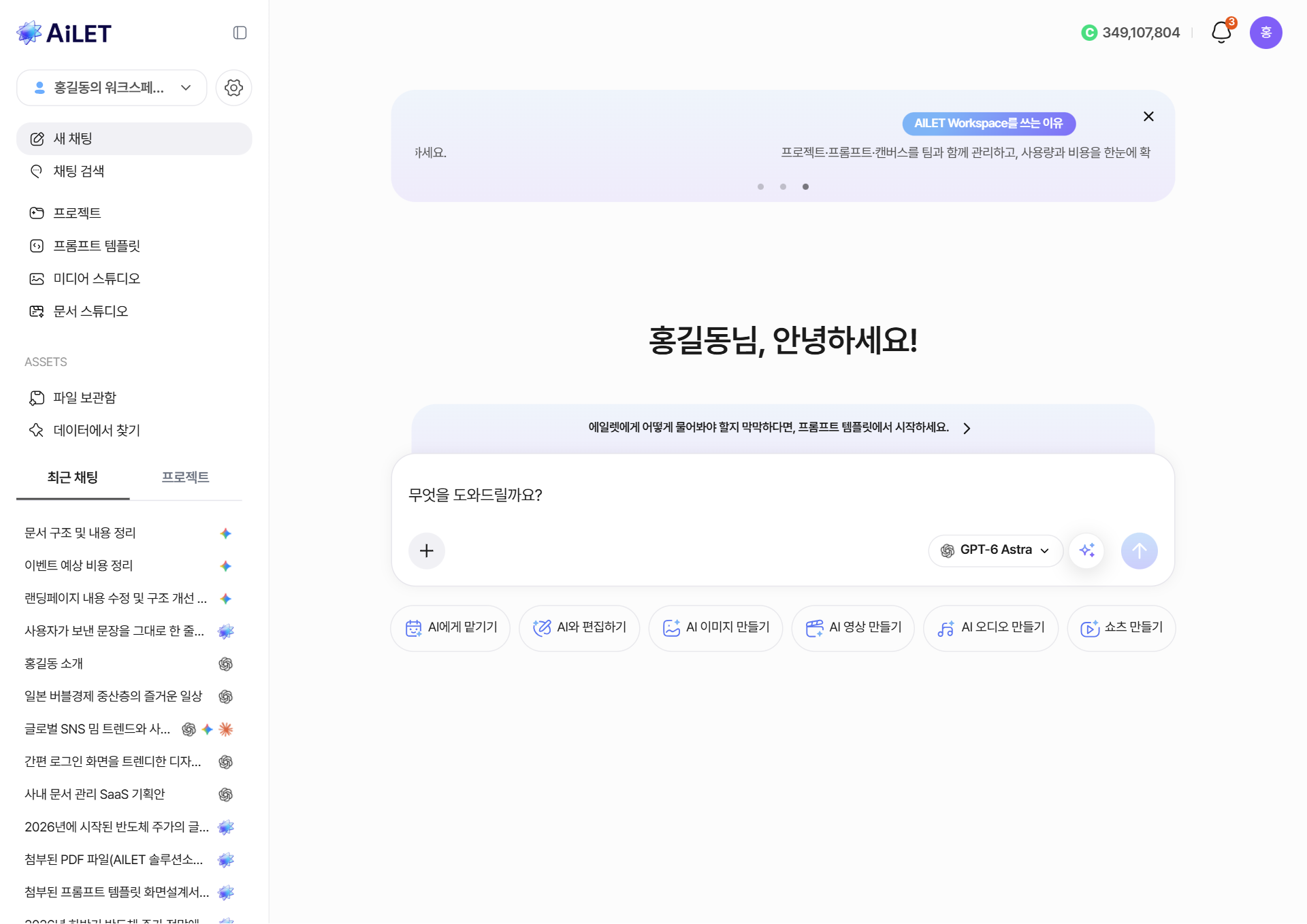The height and width of the screenshot is (924, 1307).
Task: Click the credit coin balance icon
Action: (x=1089, y=33)
